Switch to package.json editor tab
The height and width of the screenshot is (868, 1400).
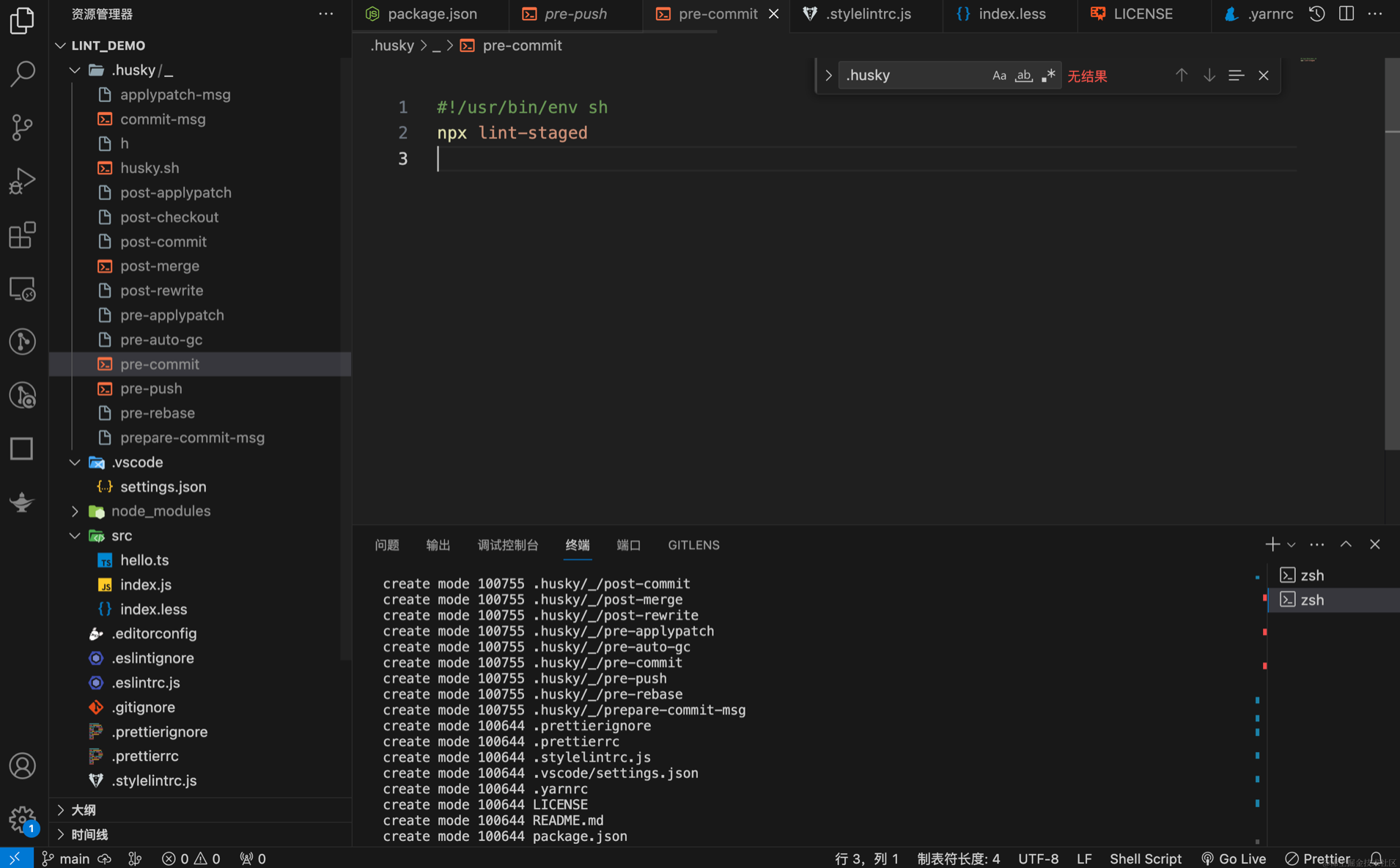(430, 14)
